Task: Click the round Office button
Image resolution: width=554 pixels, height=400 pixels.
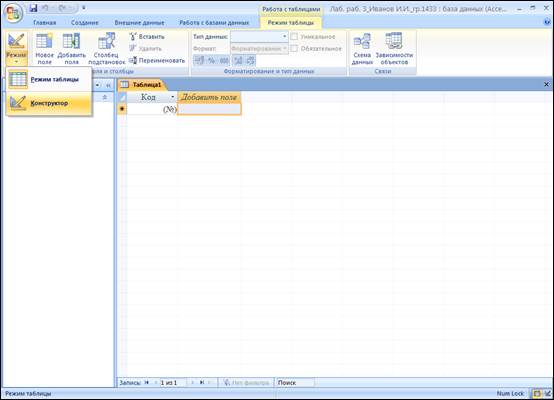Action: [13, 13]
